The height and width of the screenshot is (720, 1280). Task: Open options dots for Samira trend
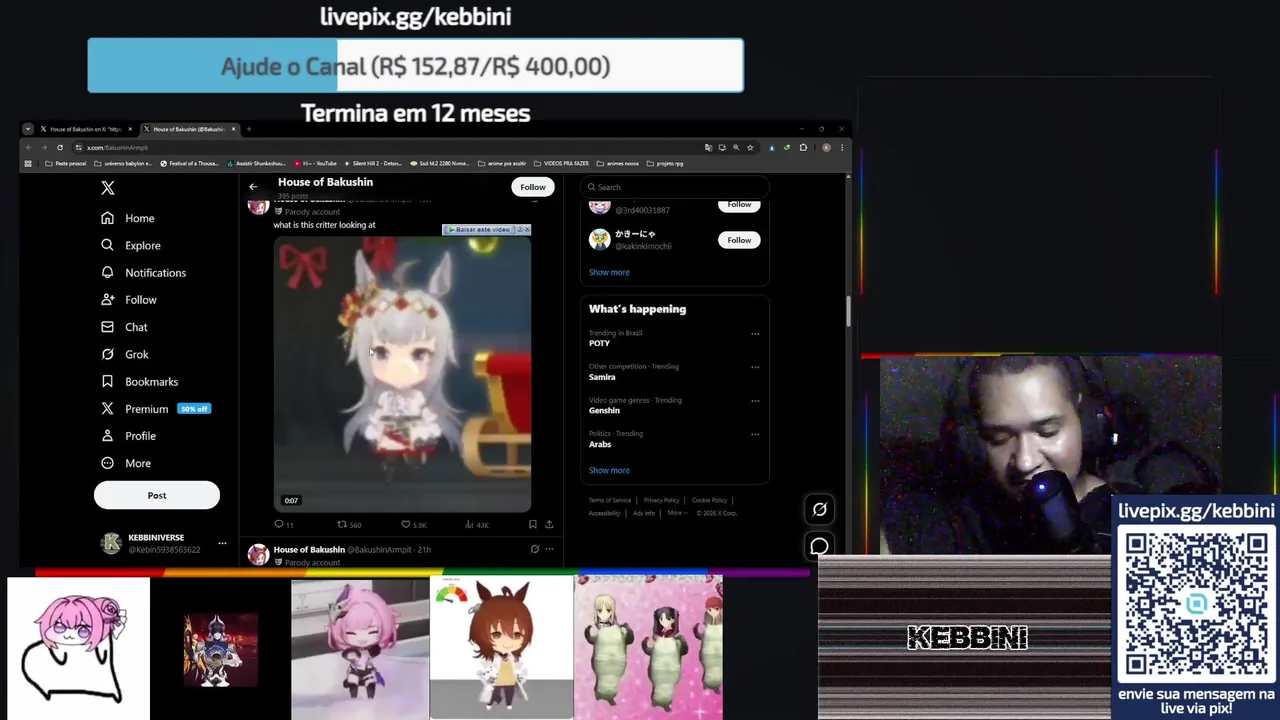[755, 367]
